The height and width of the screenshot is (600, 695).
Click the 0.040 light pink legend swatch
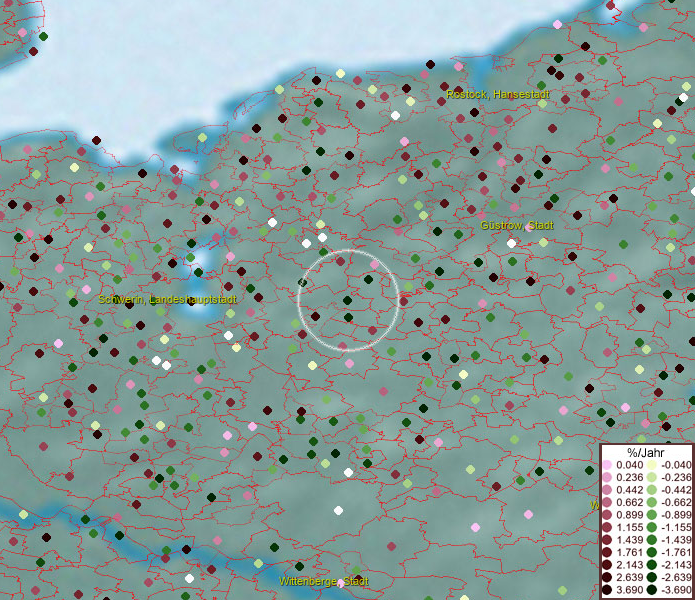pyautogui.click(x=608, y=465)
